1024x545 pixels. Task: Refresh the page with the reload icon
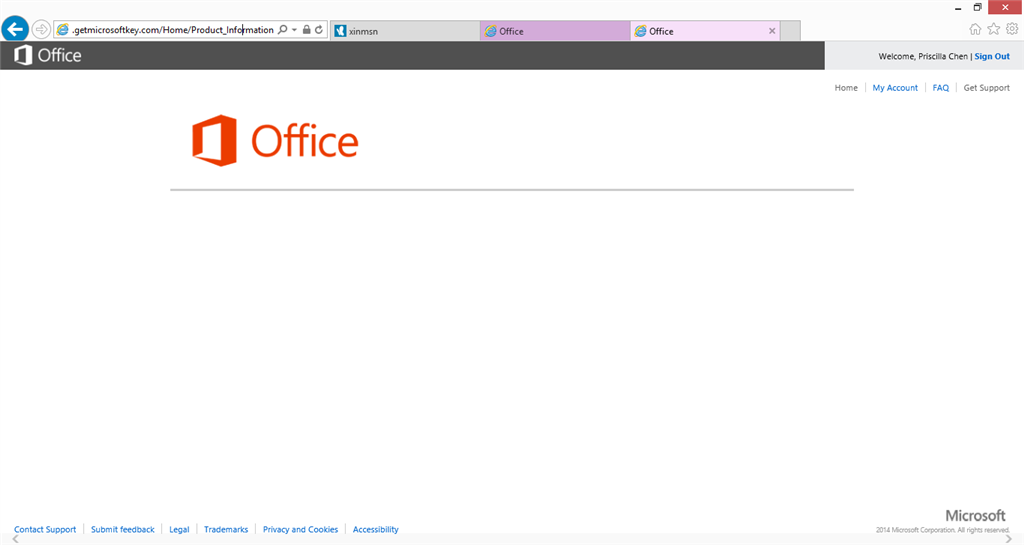[319, 29]
